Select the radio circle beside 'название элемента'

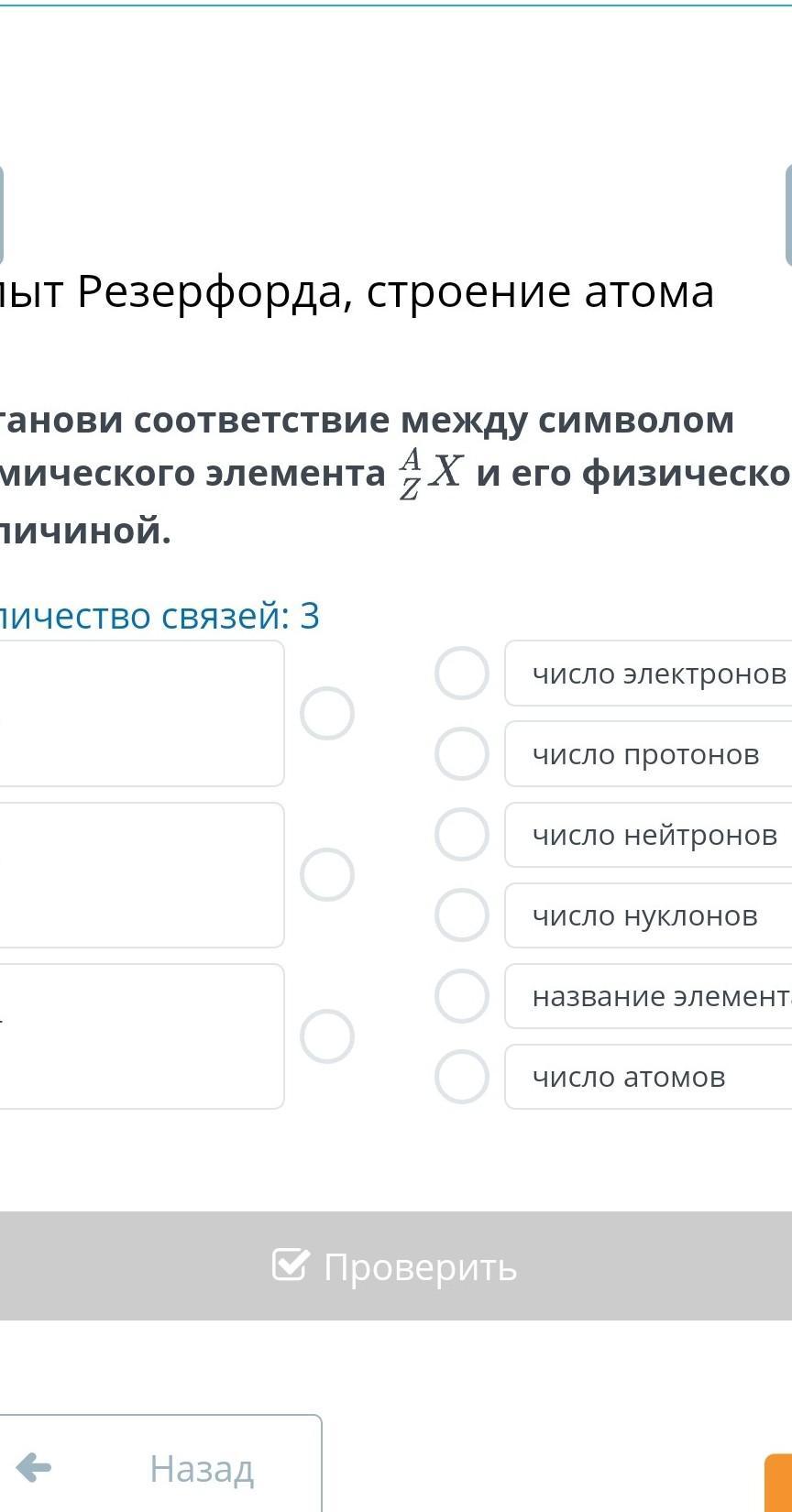(461, 996)
